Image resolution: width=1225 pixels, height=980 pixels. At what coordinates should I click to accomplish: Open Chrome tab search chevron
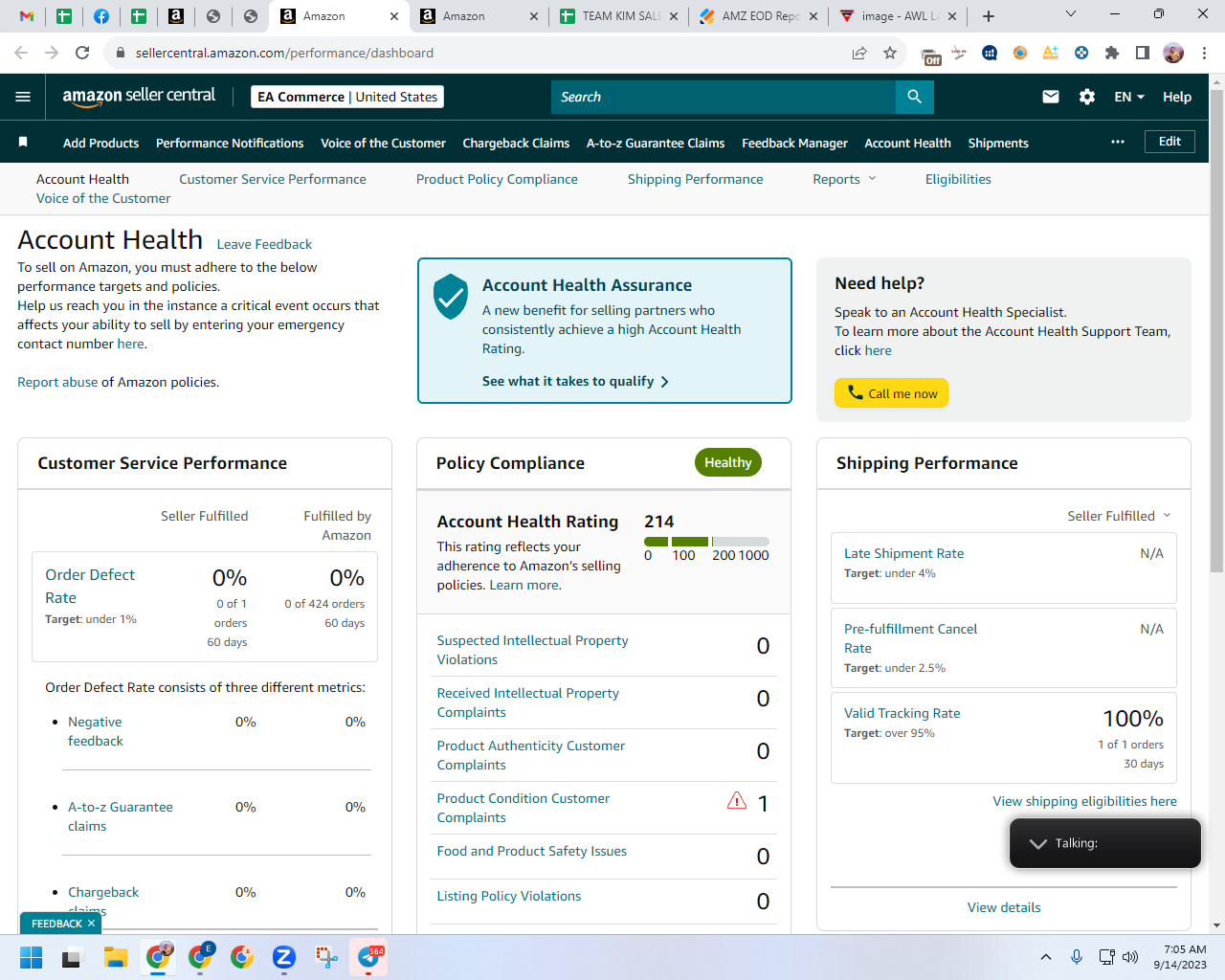point(1071,14)
